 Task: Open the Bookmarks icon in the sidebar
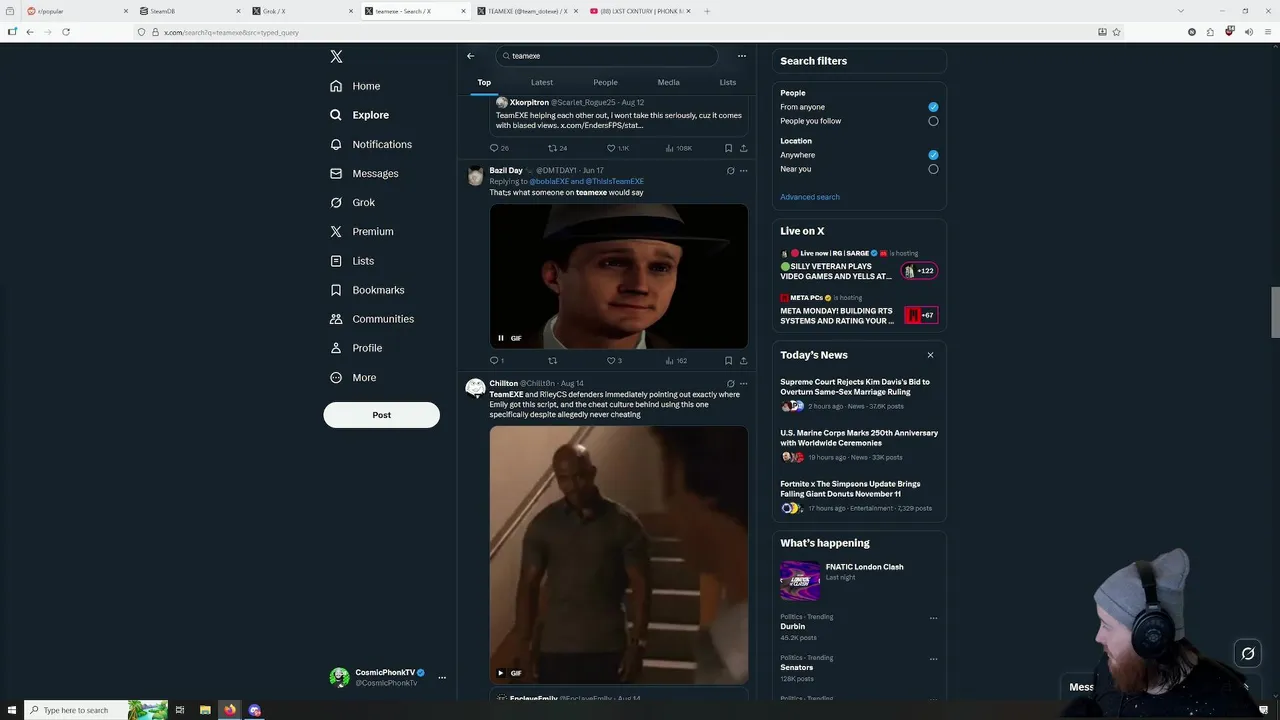[x=336, y=290]
